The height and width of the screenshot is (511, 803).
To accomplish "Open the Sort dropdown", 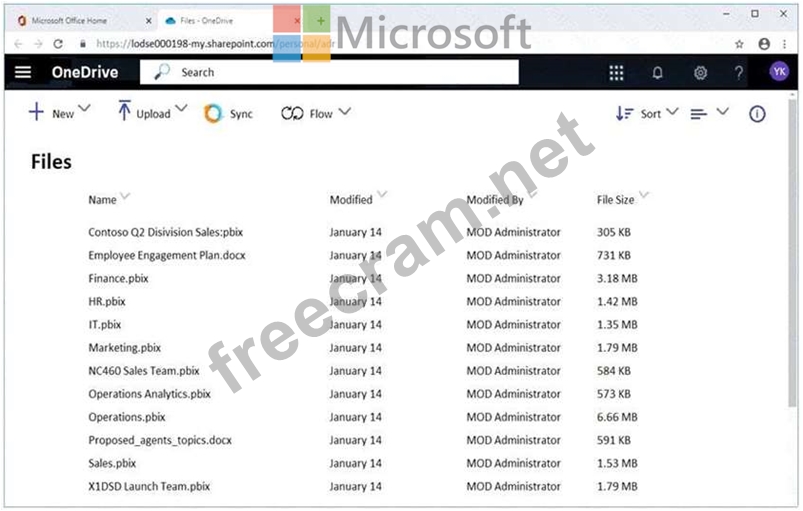I will point(647,113).
